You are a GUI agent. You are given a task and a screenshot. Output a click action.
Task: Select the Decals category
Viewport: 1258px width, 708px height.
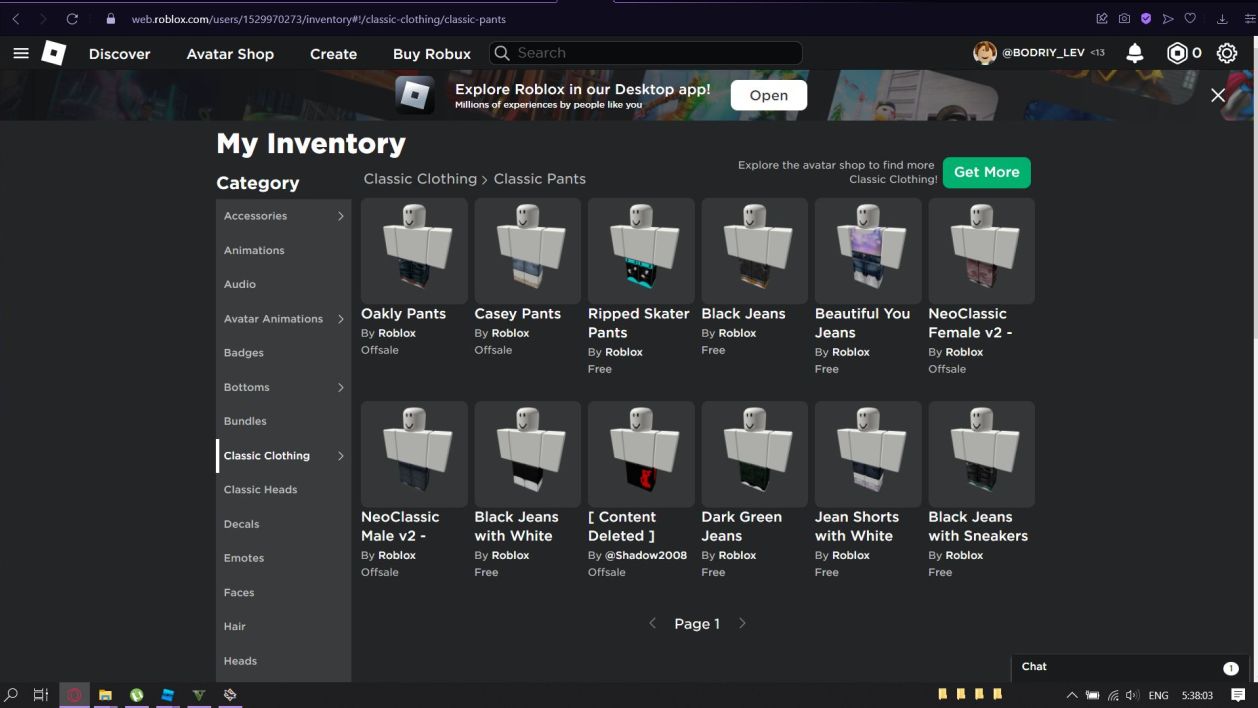coord(284,524)
